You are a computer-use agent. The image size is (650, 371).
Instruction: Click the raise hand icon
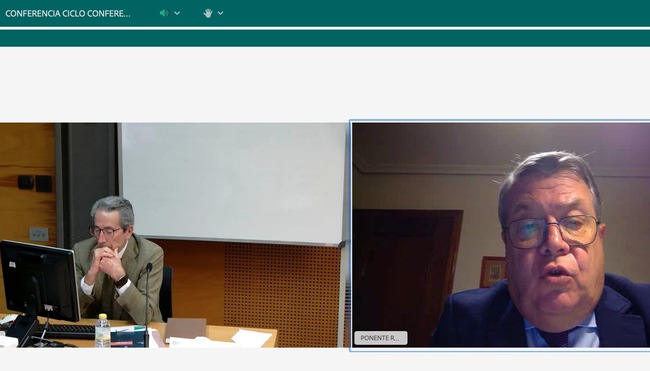[208, 13]
